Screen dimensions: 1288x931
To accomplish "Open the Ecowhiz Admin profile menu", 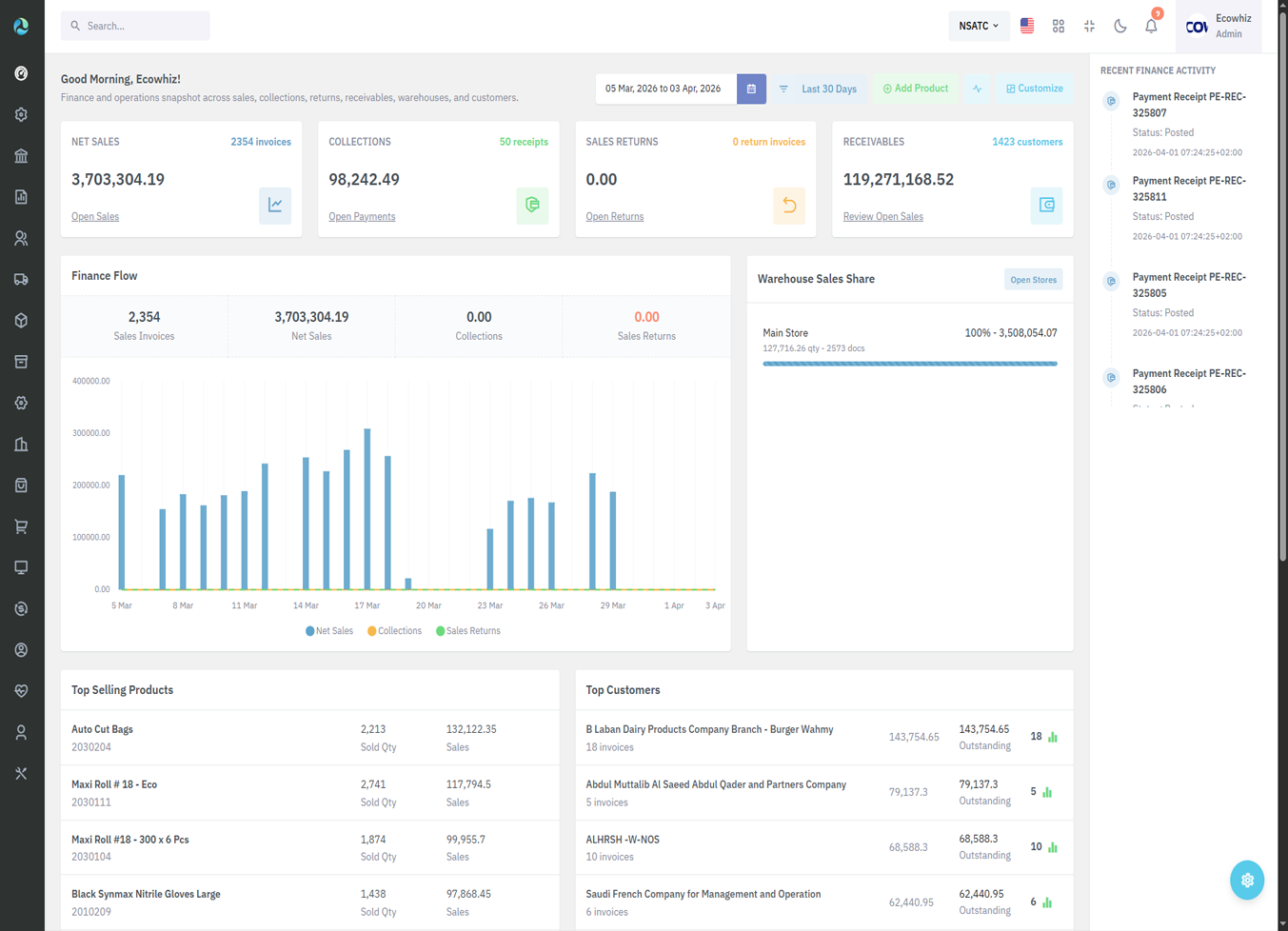I will tap(1219, 26).
